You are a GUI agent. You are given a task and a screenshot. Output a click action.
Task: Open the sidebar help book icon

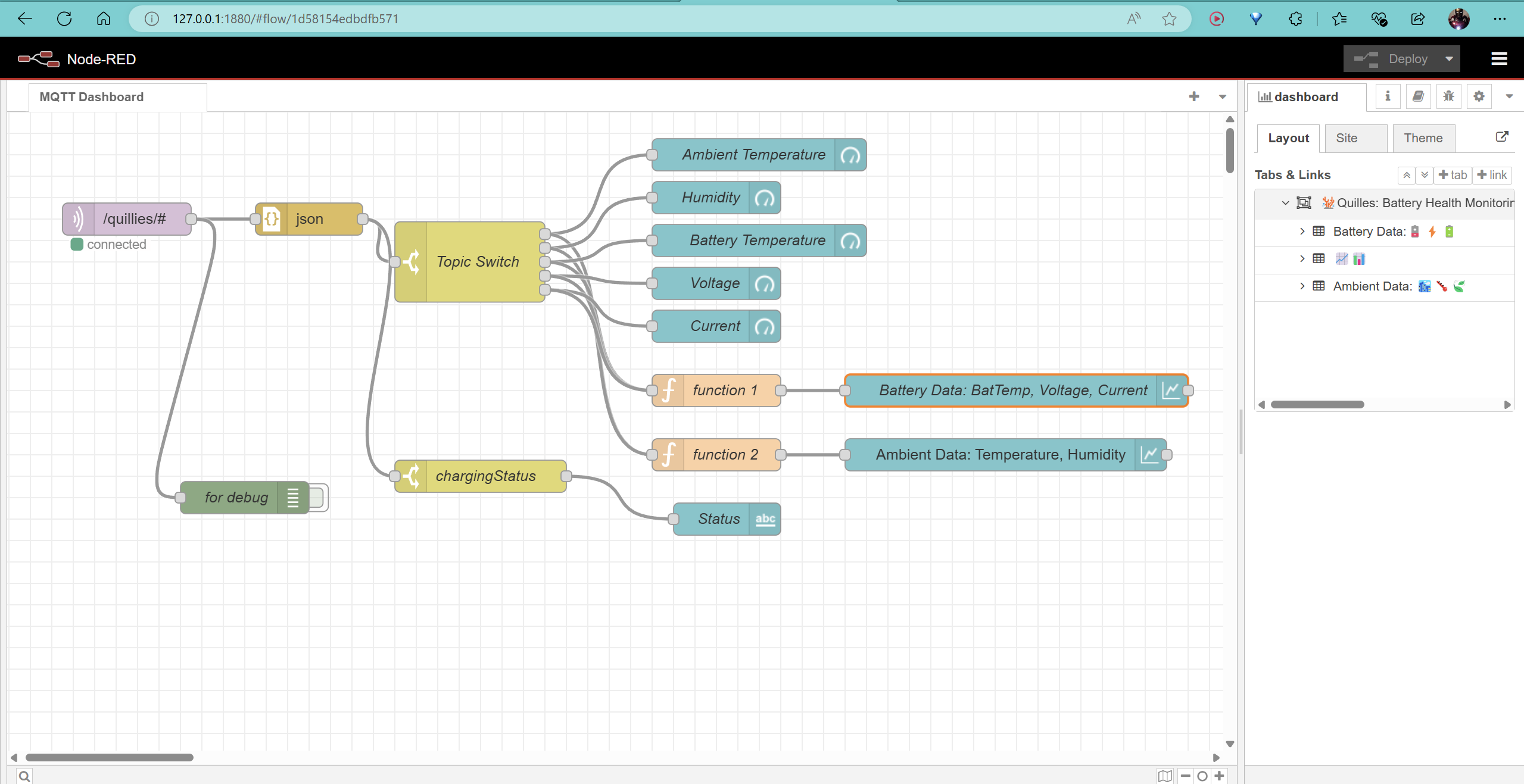click(1418, 96)
